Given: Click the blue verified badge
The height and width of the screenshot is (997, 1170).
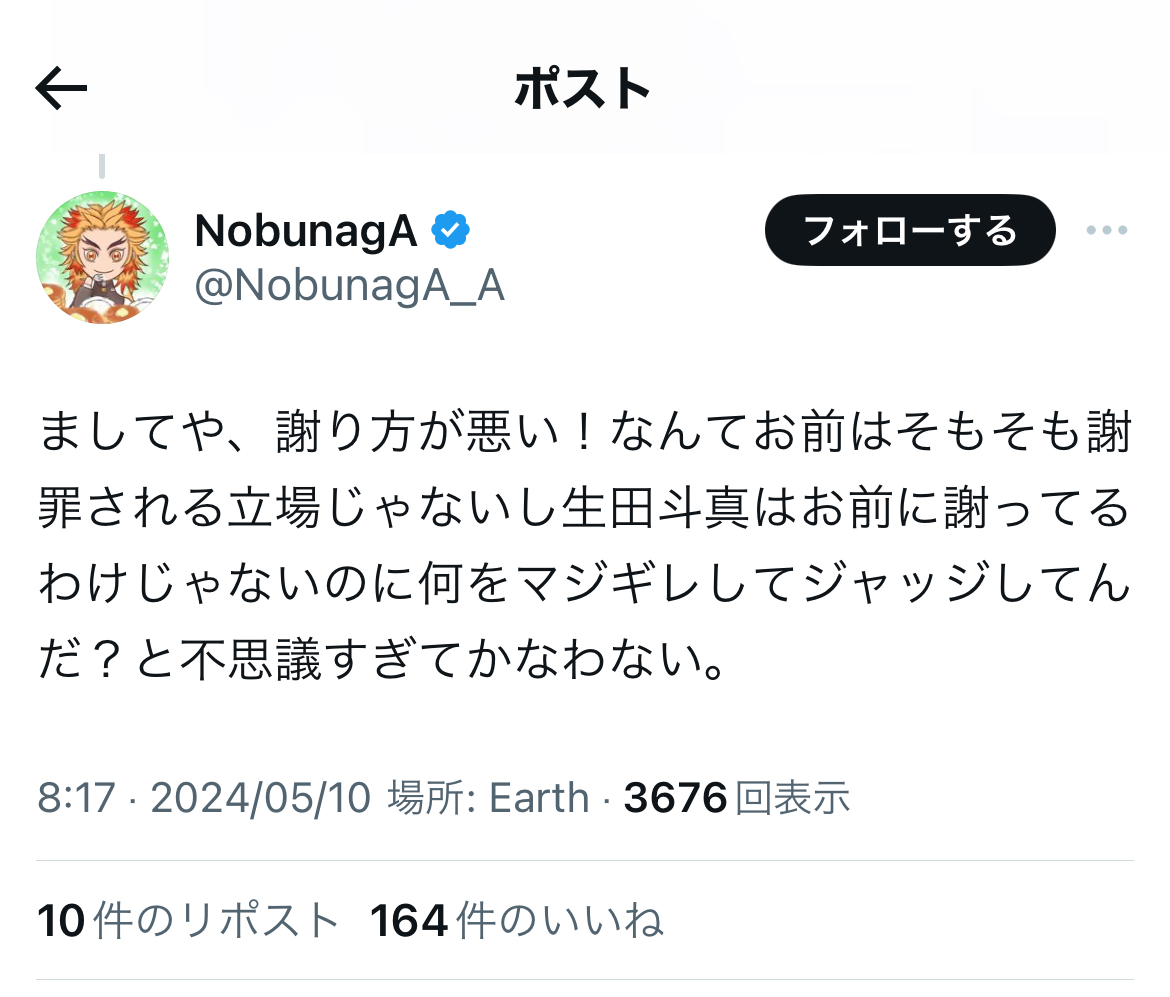Looking at the screenshot, I should point(451,230).
